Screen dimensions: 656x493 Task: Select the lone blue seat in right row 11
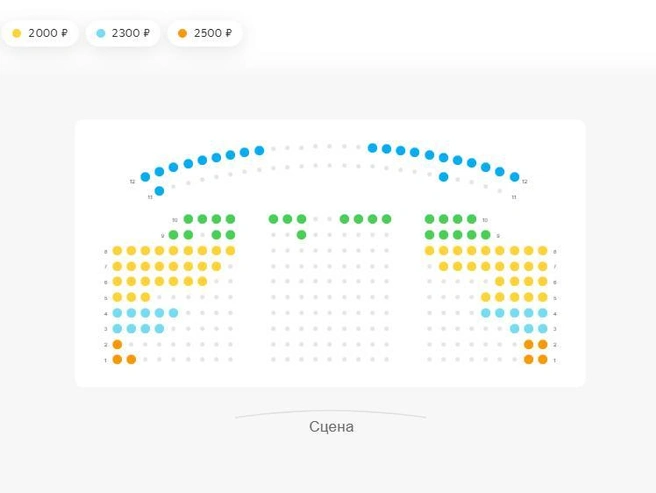pos(443,177)
